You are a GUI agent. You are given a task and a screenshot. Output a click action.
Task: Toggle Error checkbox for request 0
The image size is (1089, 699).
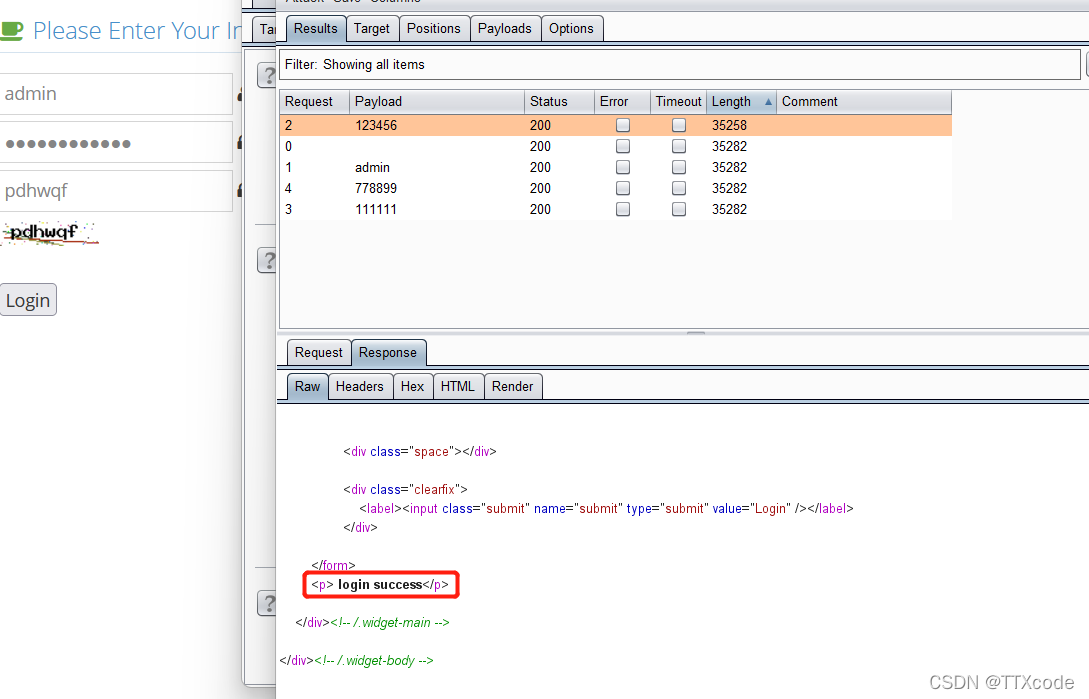coord(623,146)
